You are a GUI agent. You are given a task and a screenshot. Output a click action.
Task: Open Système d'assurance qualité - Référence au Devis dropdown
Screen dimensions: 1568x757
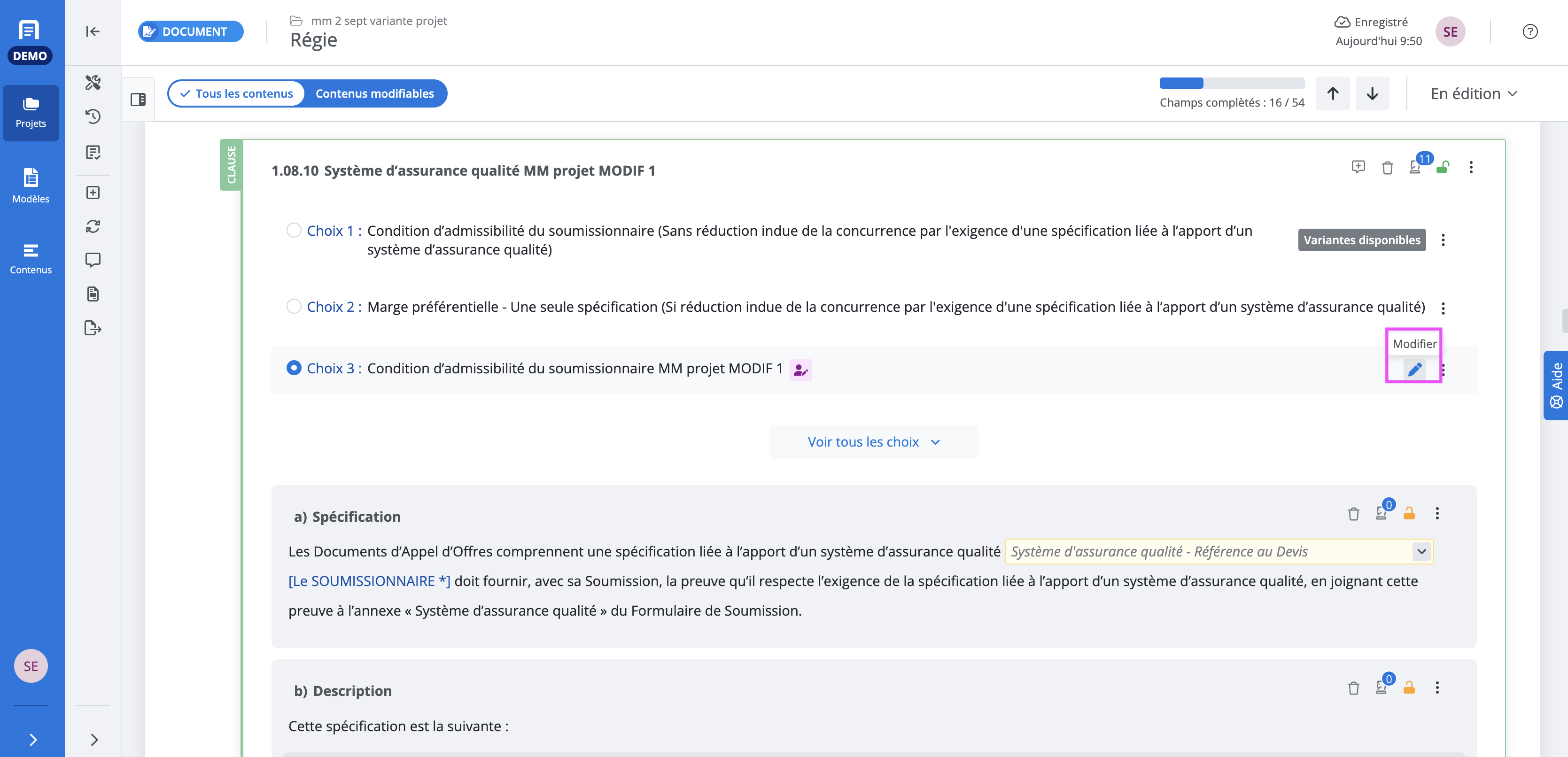(x=1219, y=552)
